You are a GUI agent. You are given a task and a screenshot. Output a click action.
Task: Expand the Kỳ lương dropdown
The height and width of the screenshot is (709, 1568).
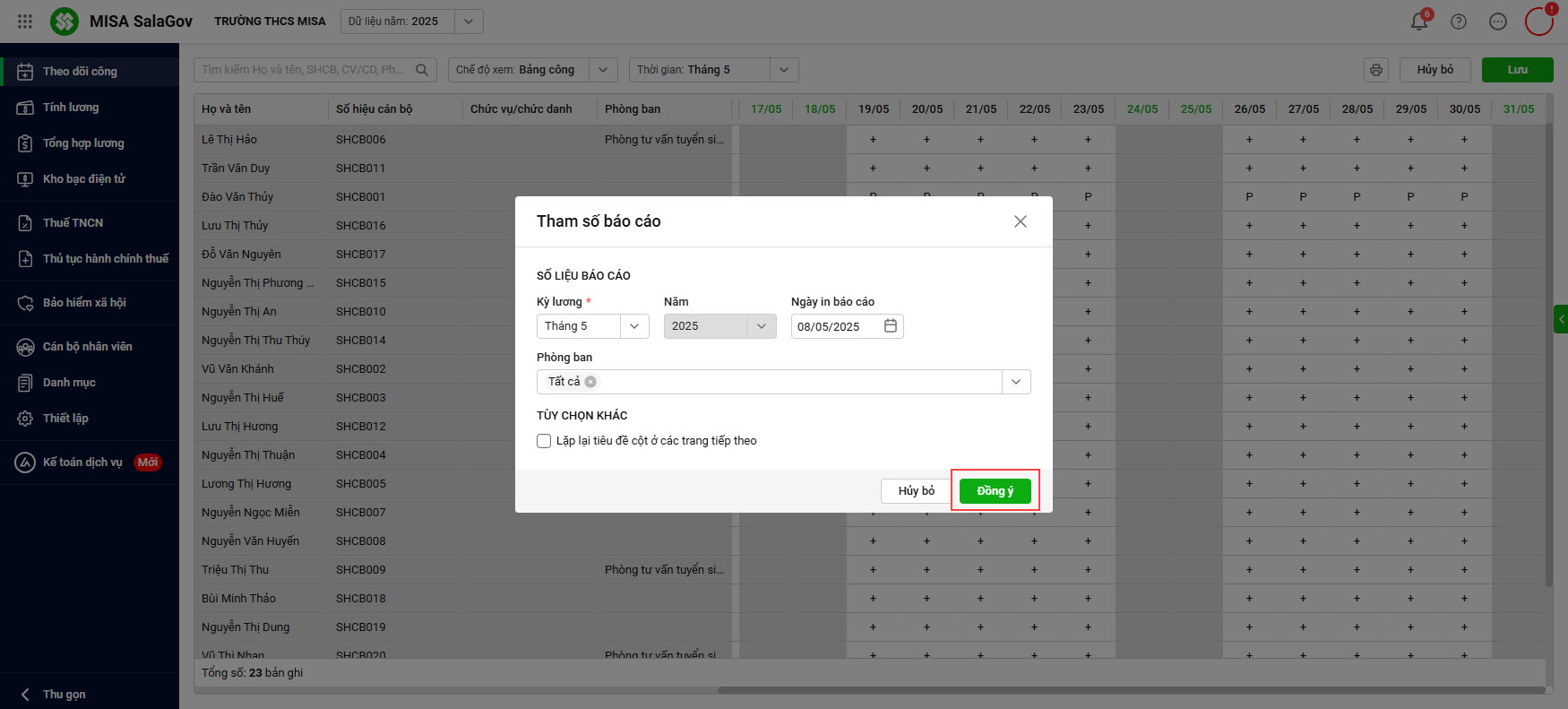click(634, 326)
